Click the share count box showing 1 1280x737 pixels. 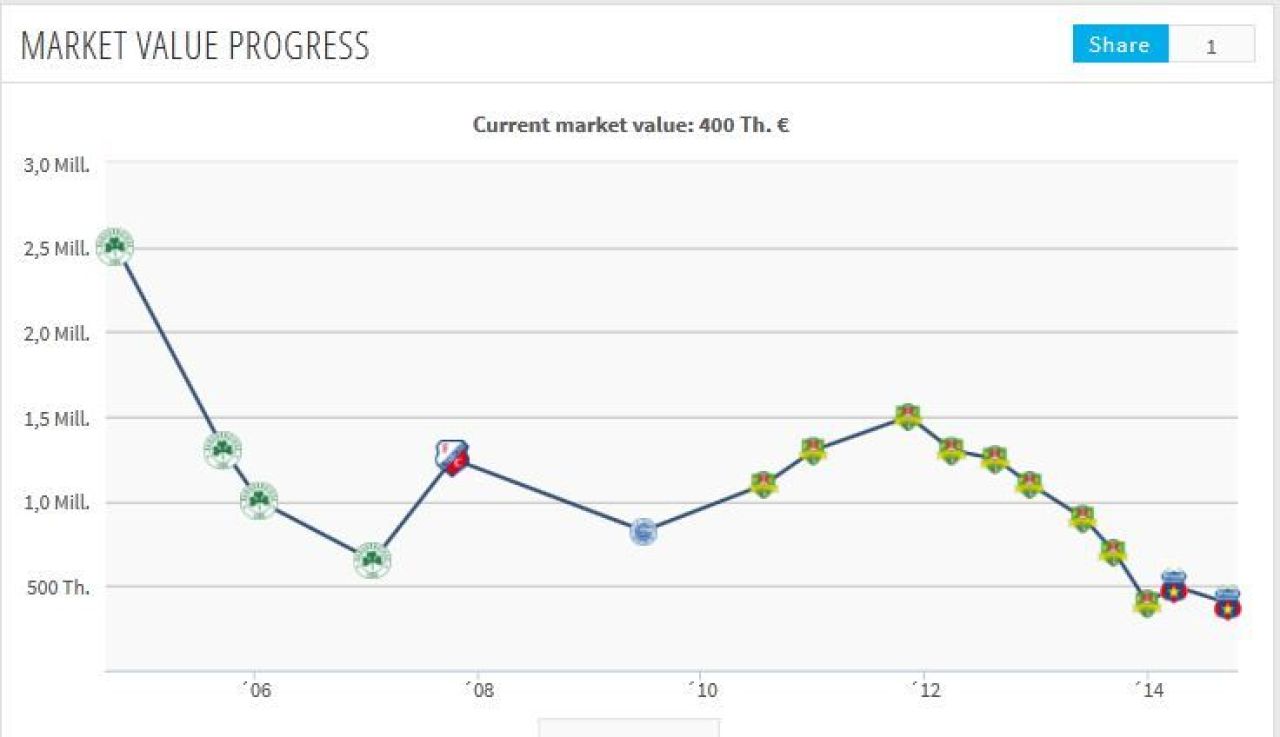pyautogui.click(x=1211, y=45)
